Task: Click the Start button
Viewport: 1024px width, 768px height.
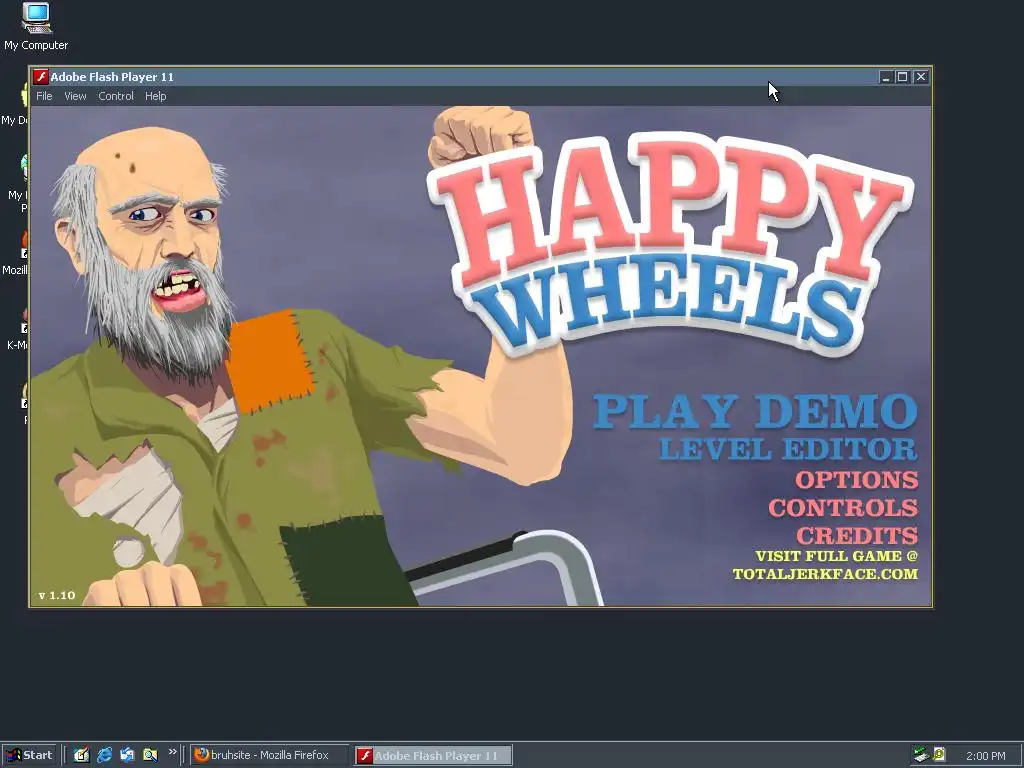Action: (x=29, y=755)
